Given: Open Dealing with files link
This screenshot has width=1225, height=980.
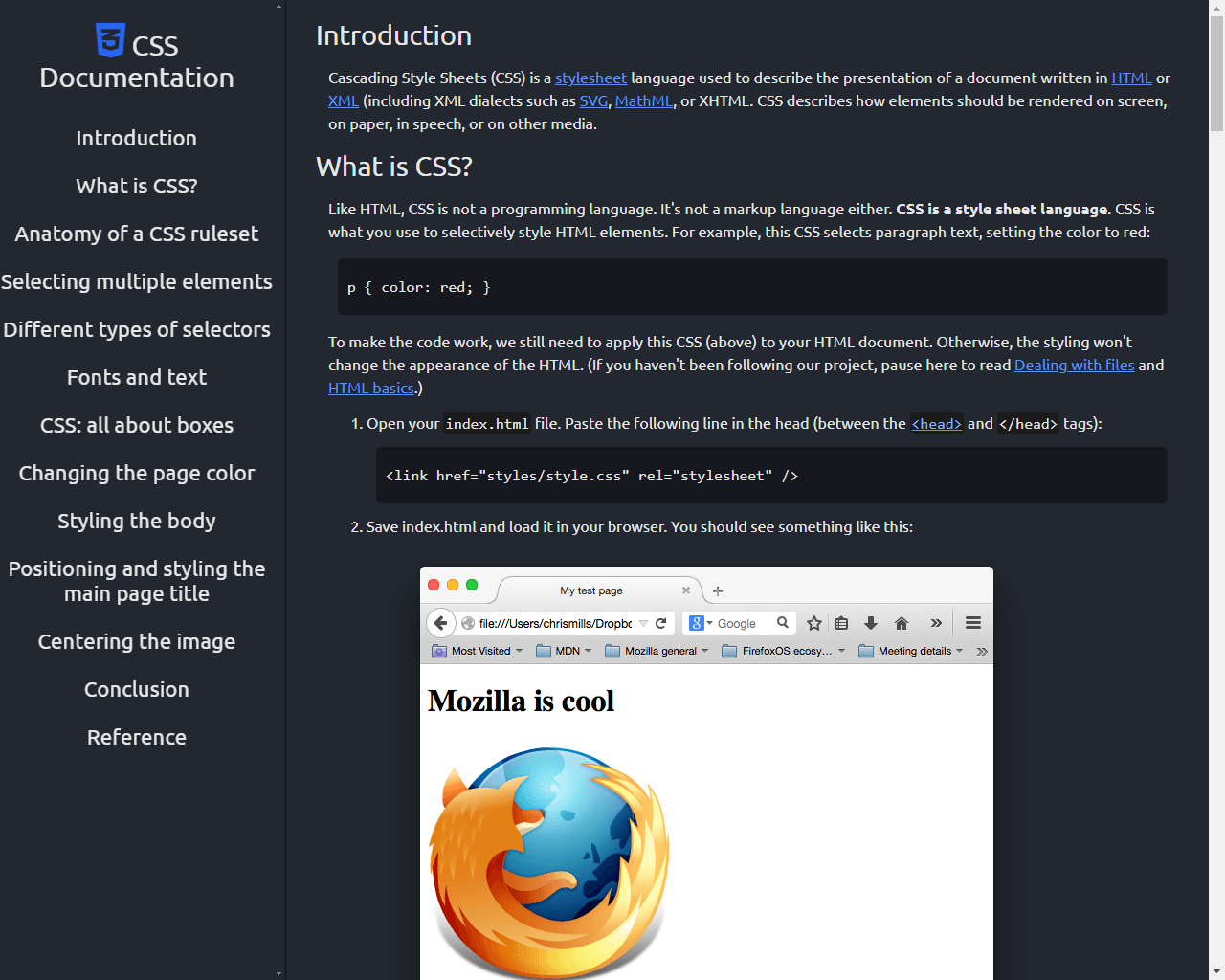Looking at the screenshot, I should [x=1074, y=366].
